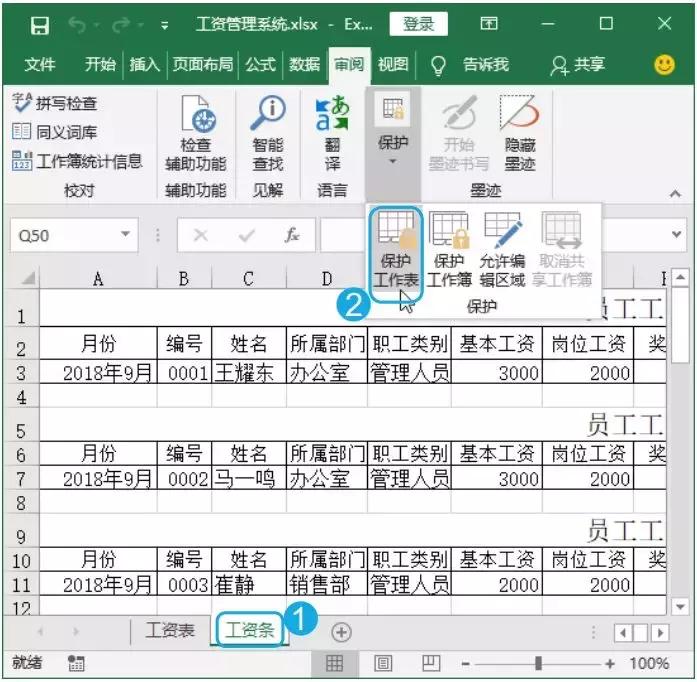
Task: Click horizontal scrollbar right arrow
Action: coord(660,632)
